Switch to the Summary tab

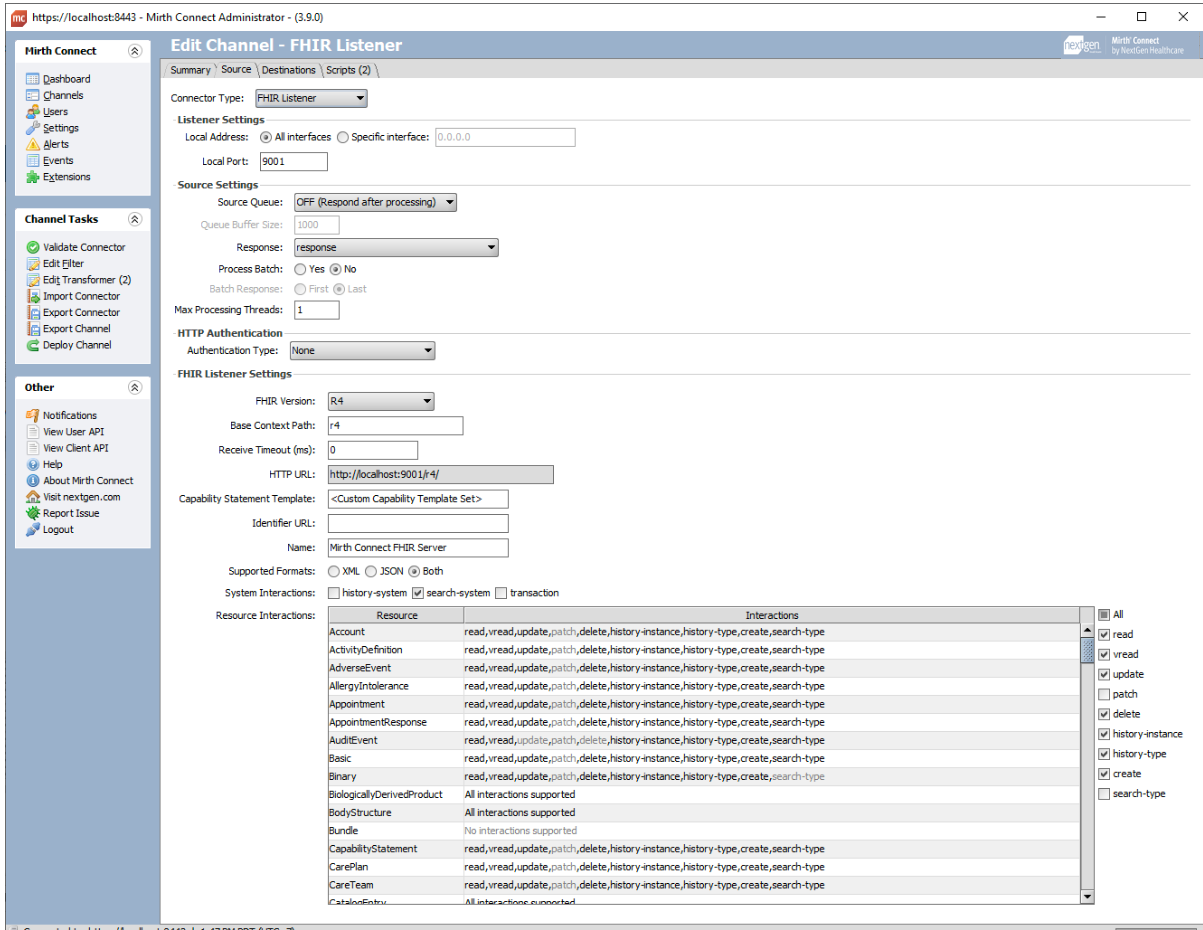[190, 70]
